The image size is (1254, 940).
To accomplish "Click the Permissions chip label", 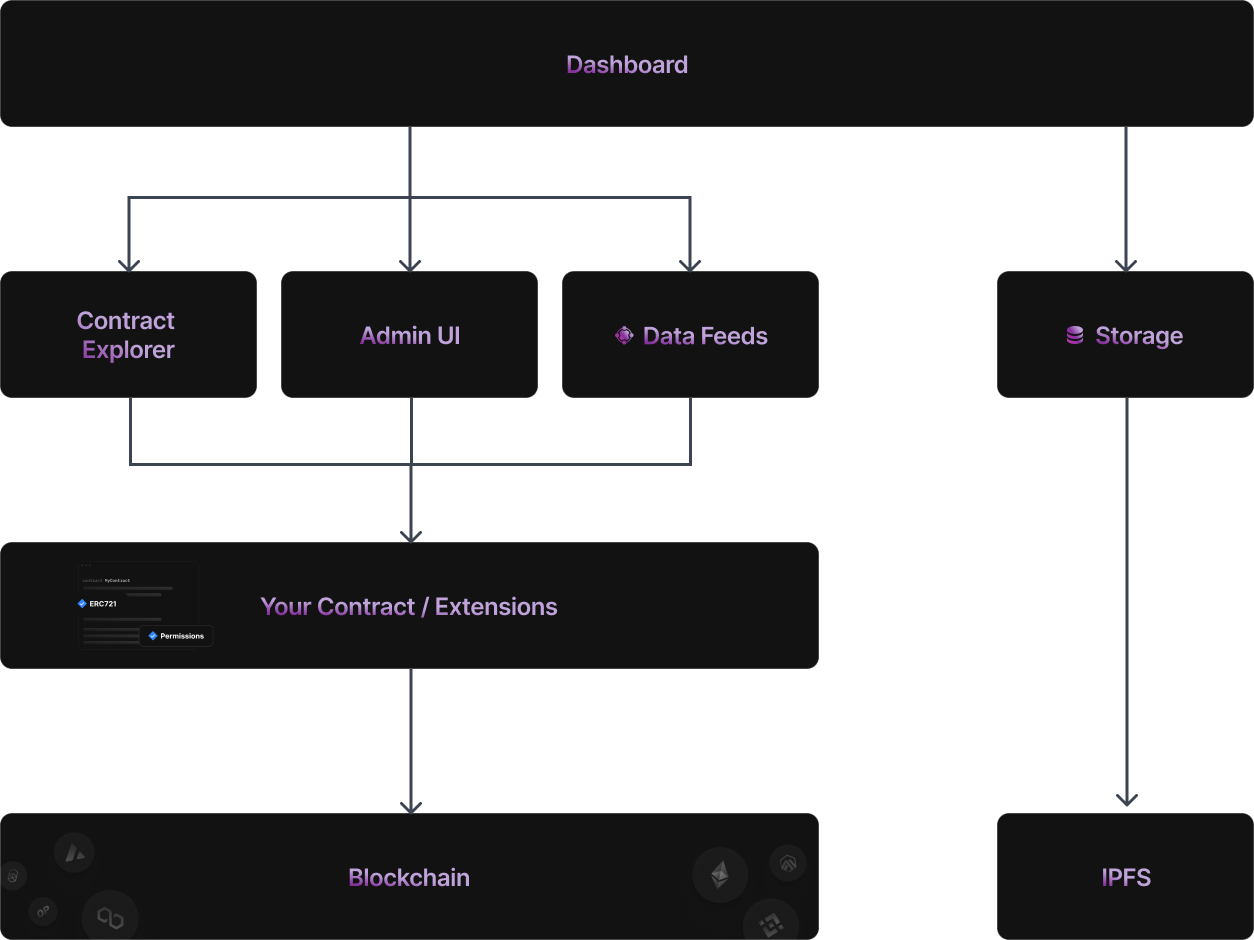I will pos(182,636).
